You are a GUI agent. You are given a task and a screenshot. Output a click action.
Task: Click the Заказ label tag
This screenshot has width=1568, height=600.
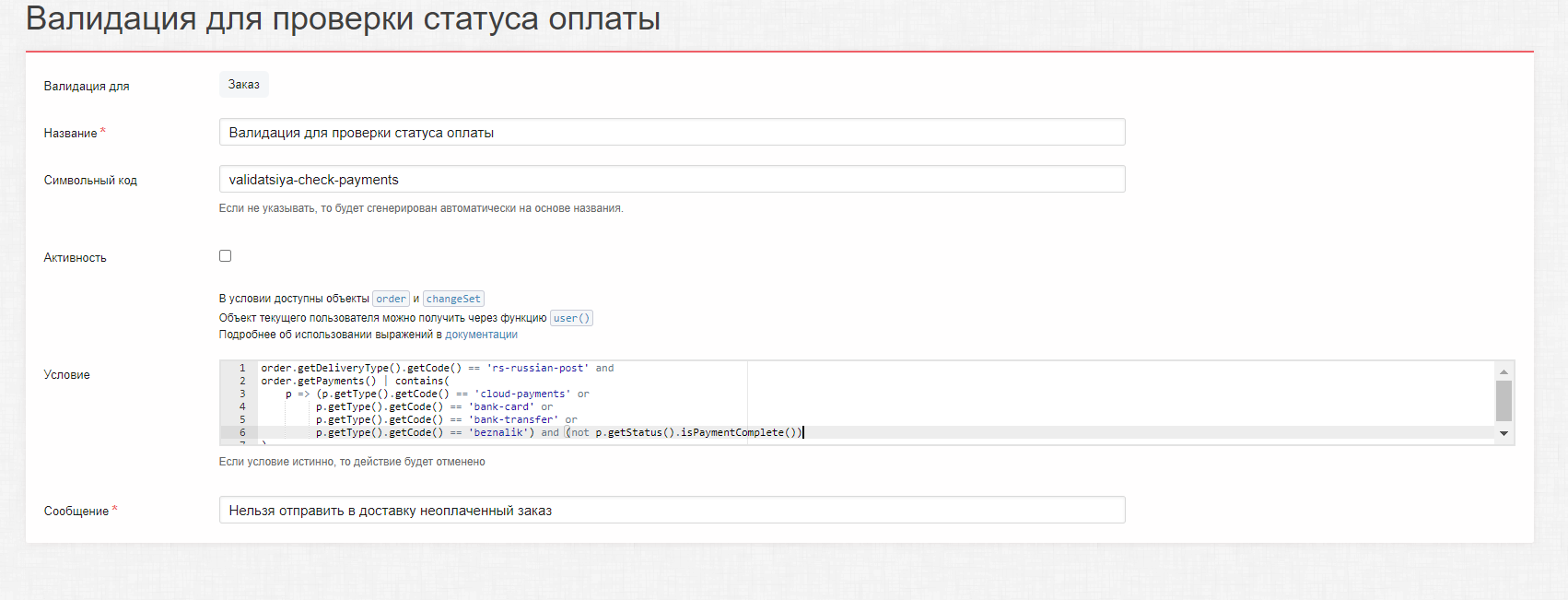pyautogui.click(x=244, y=84)
